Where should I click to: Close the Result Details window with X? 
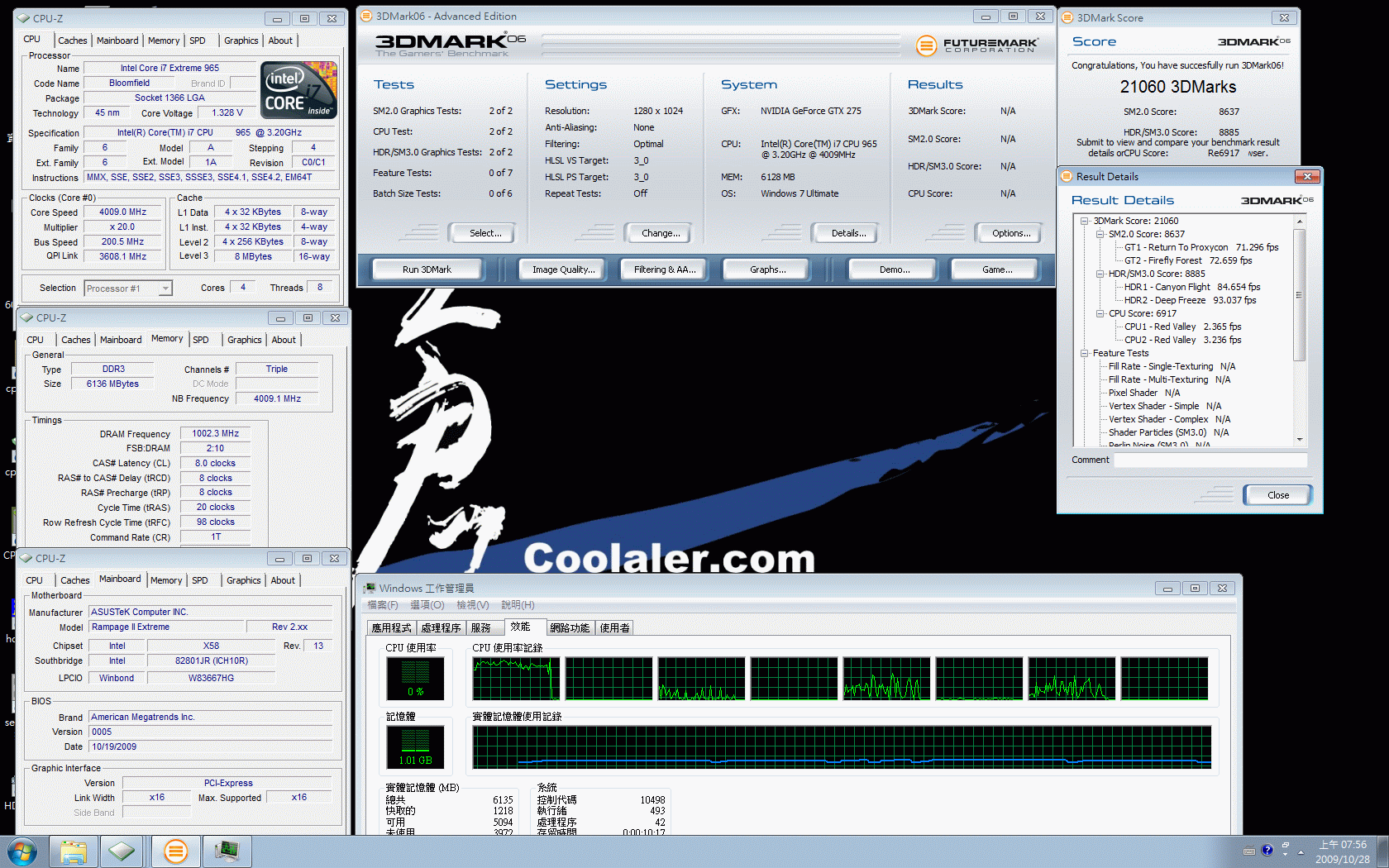point(1307,176)
